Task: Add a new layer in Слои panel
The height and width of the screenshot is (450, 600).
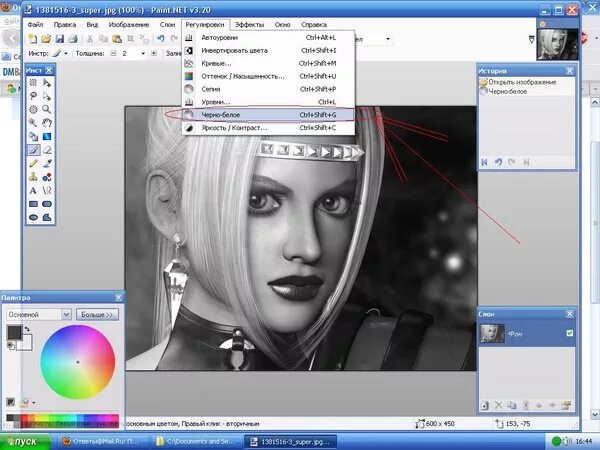Action: pos(485,405)
